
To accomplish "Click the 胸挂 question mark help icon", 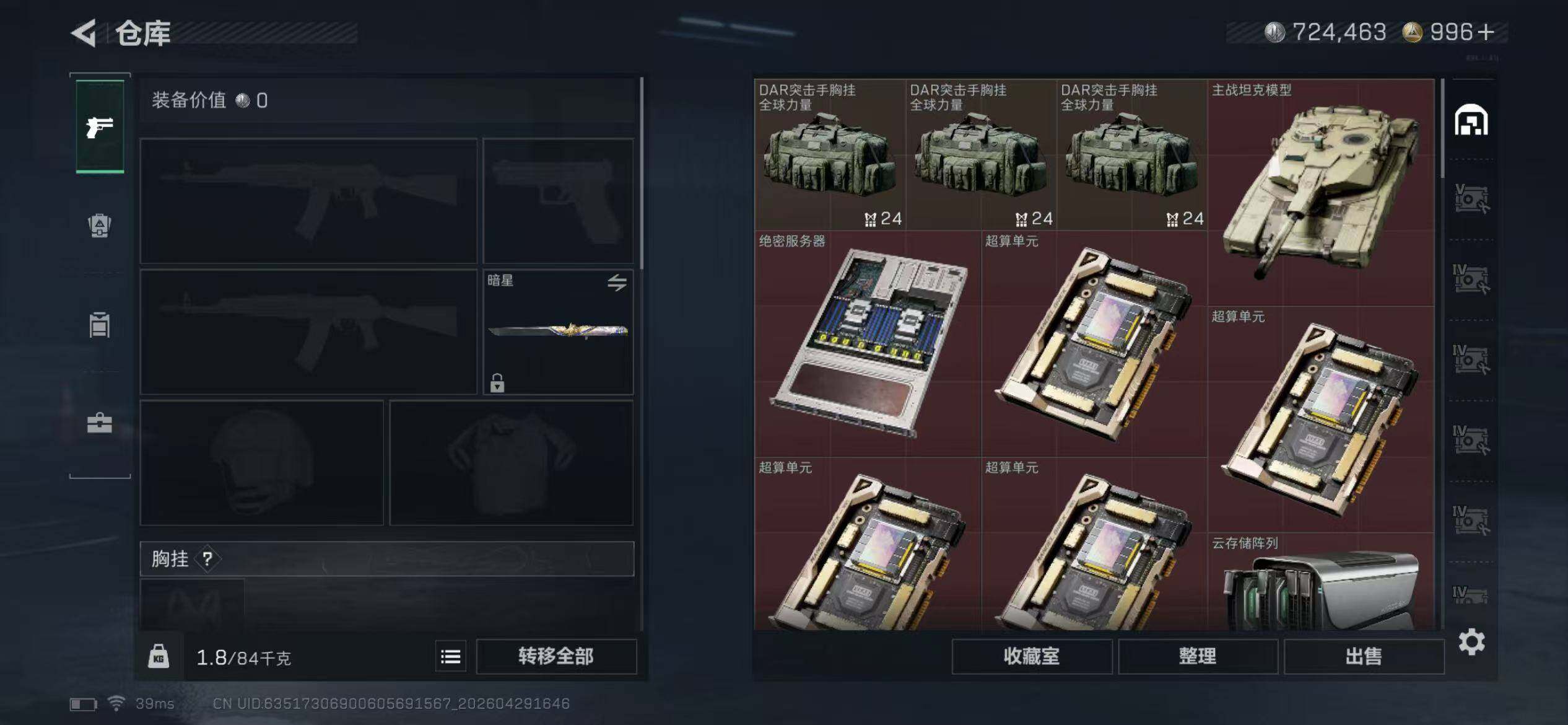I will [207, 559].
